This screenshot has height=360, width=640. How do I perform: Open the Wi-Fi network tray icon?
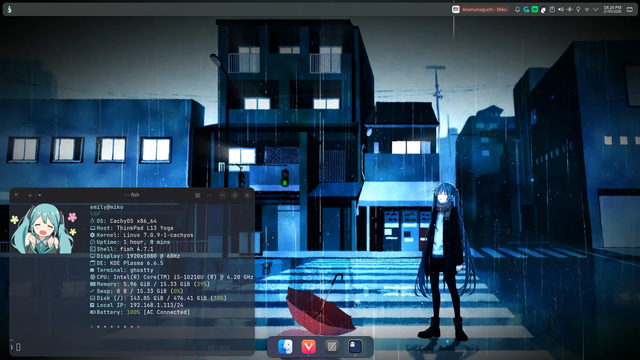pos(587,9)
